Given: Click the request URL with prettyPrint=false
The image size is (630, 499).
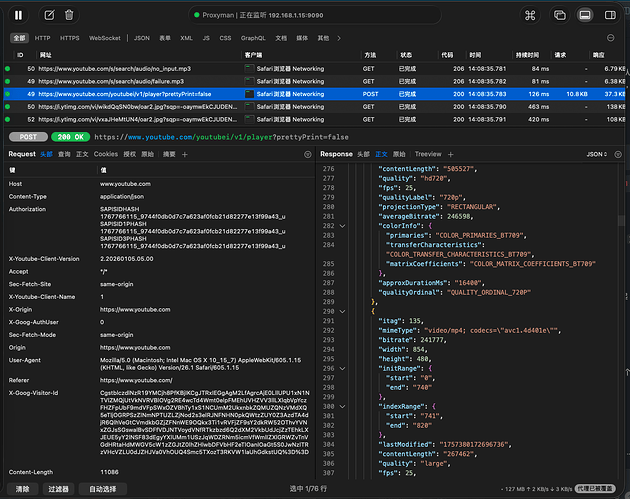Looking at the screenshot, I should pyautogui.click(x=221, y=137).
